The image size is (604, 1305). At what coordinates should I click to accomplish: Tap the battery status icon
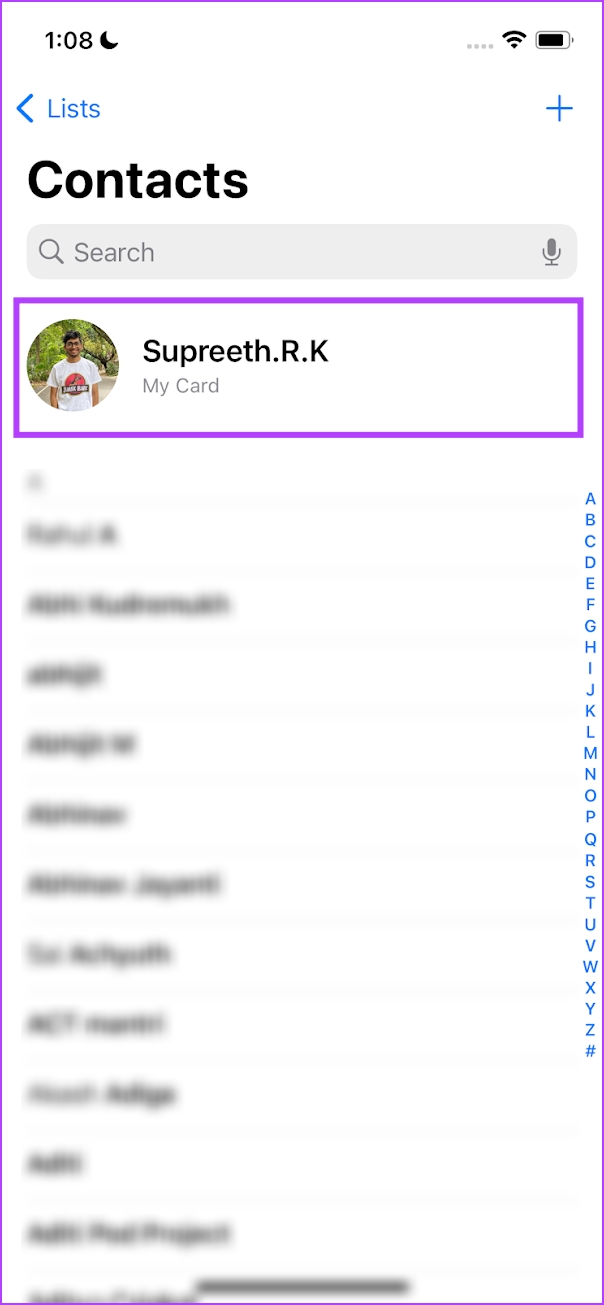click(x=554, y=40)
